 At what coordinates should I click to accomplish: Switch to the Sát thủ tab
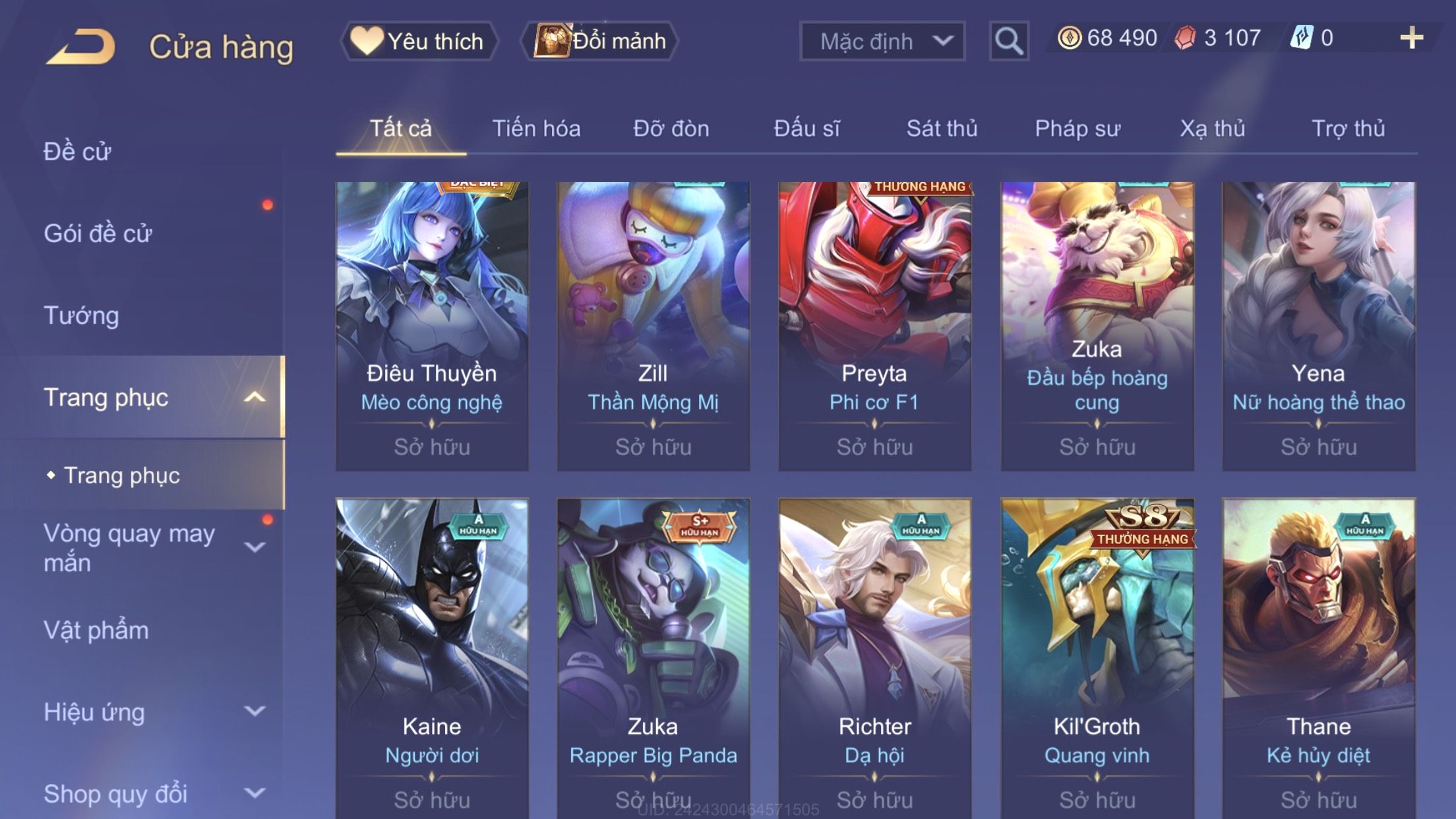pos(942,128)
